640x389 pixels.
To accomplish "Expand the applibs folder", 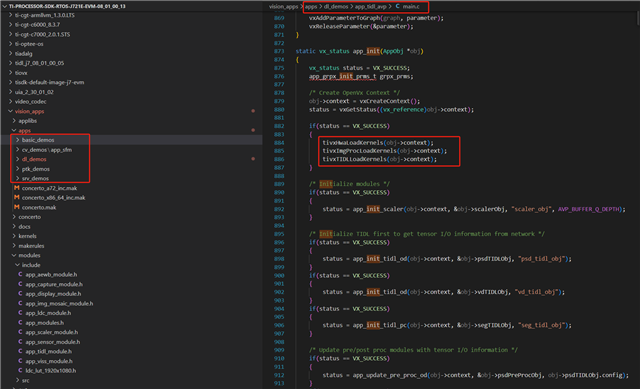I will pyautogui.click(x=14, y=121).
